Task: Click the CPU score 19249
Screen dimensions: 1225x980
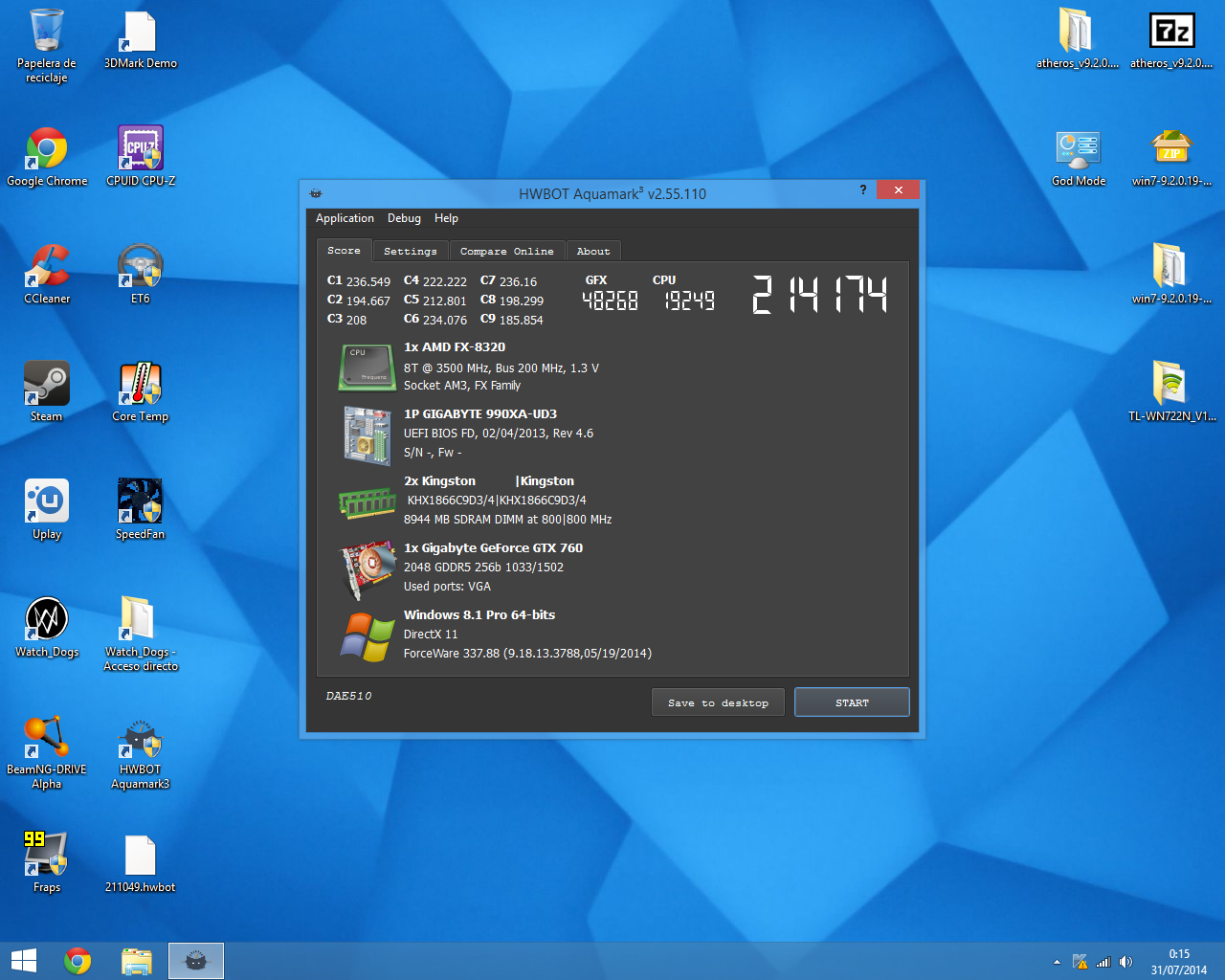Action: click(690, 301)
